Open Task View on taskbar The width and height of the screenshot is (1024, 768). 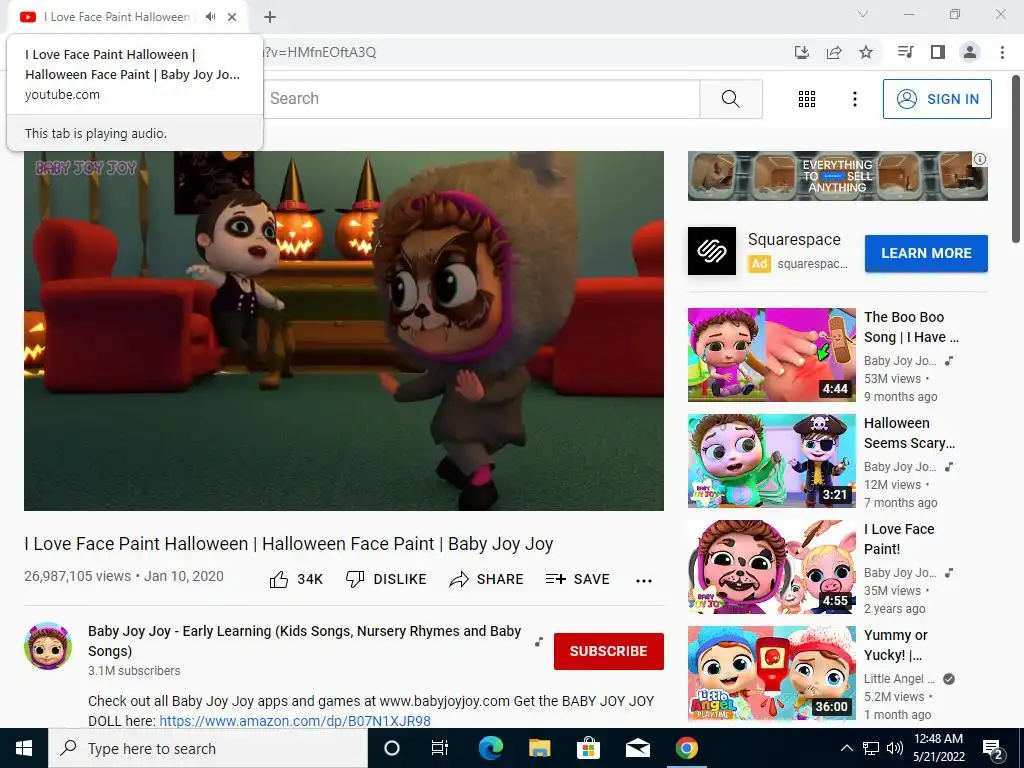tap(440, 748)
